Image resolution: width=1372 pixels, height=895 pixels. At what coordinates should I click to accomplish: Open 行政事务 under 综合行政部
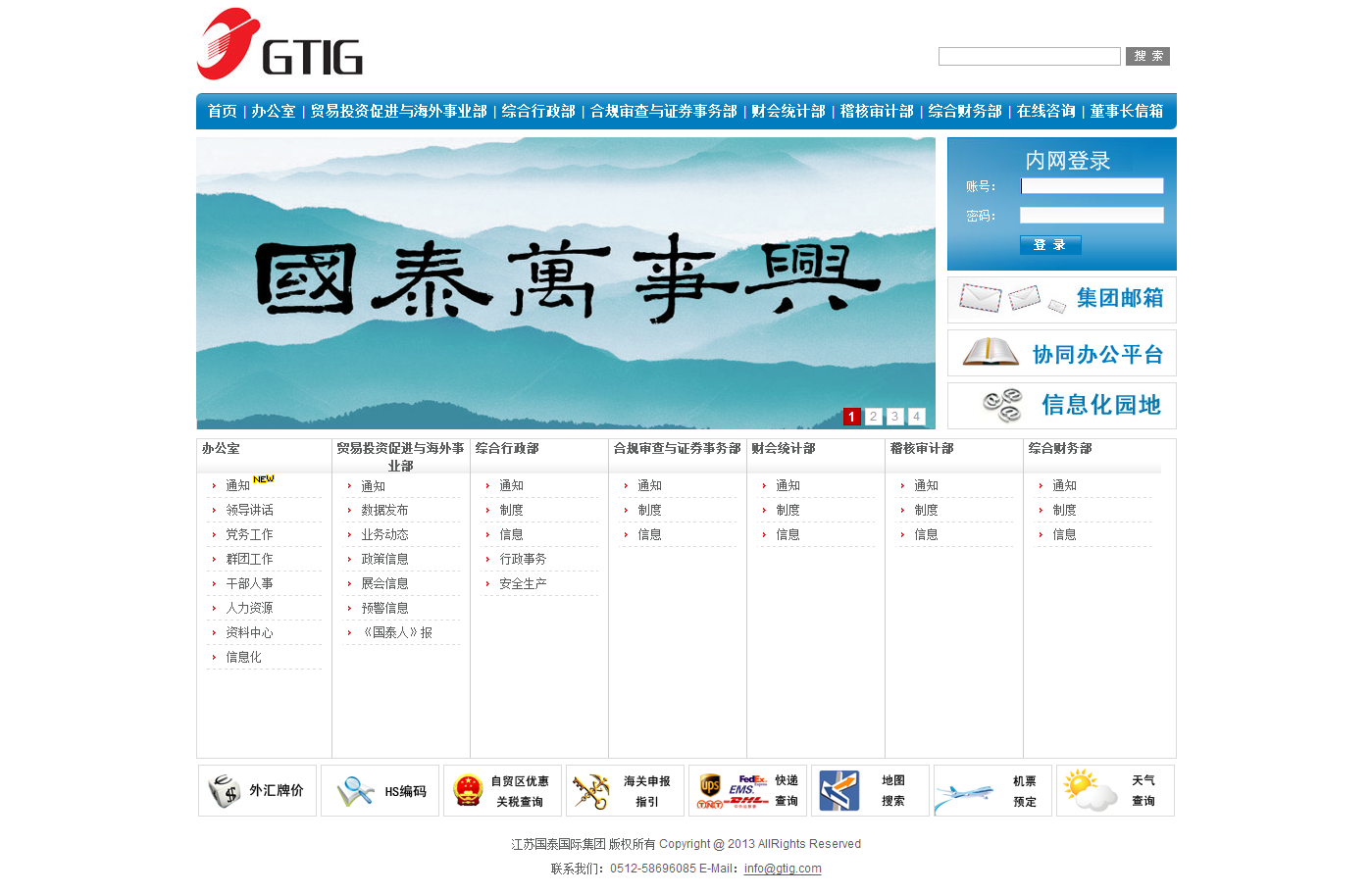(x=524, y=559)
